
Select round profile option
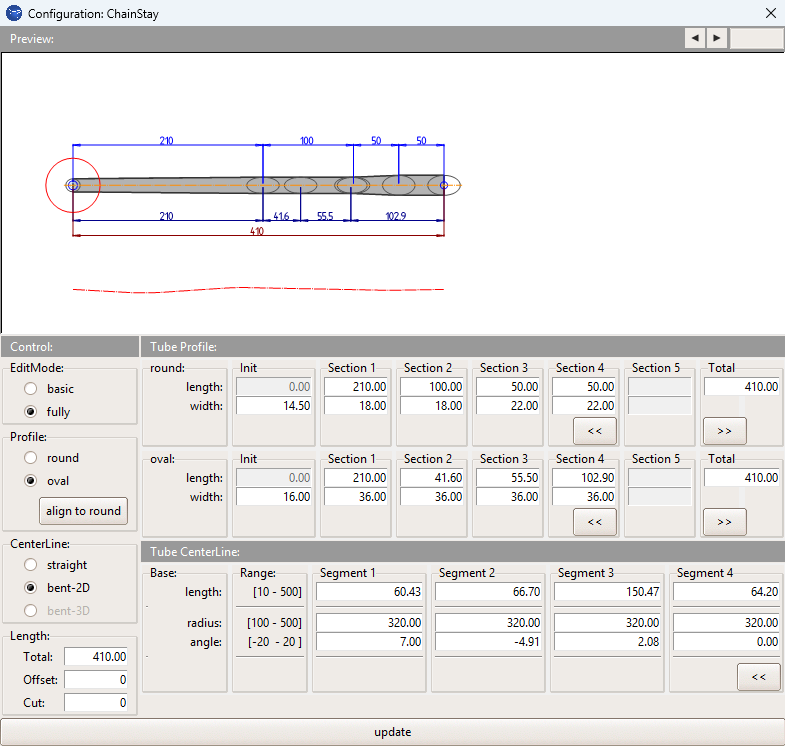click(x=33, y=458)
